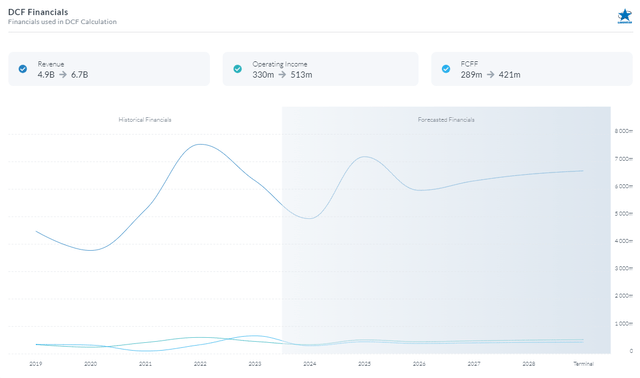
Task: Click the 5 000m y-axis value
Action: [x=623, y=213]
